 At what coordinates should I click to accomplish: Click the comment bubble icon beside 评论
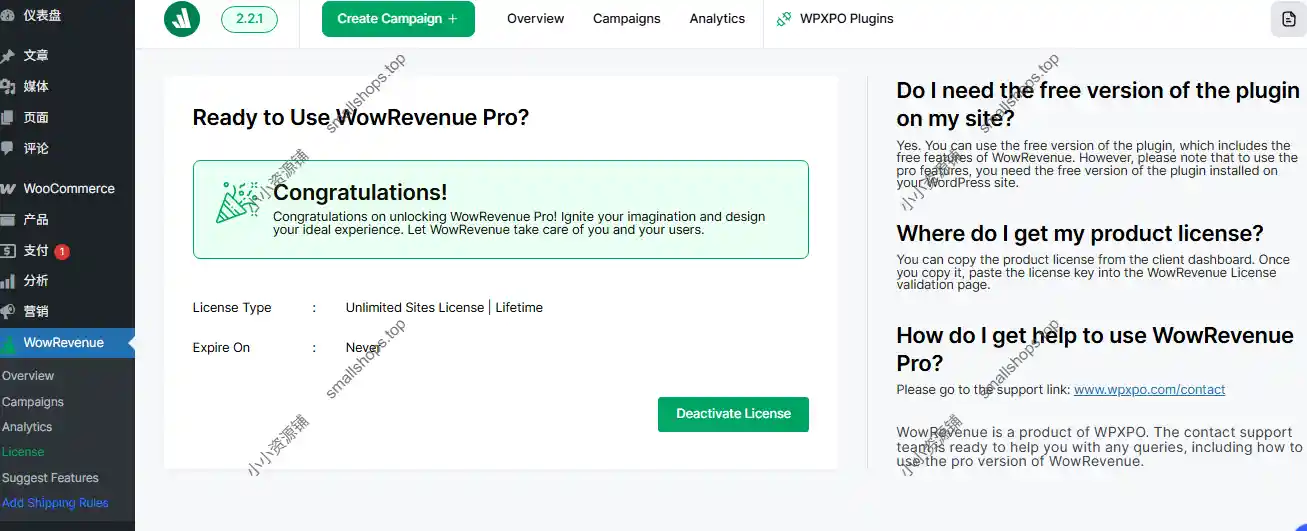point(7,149)
